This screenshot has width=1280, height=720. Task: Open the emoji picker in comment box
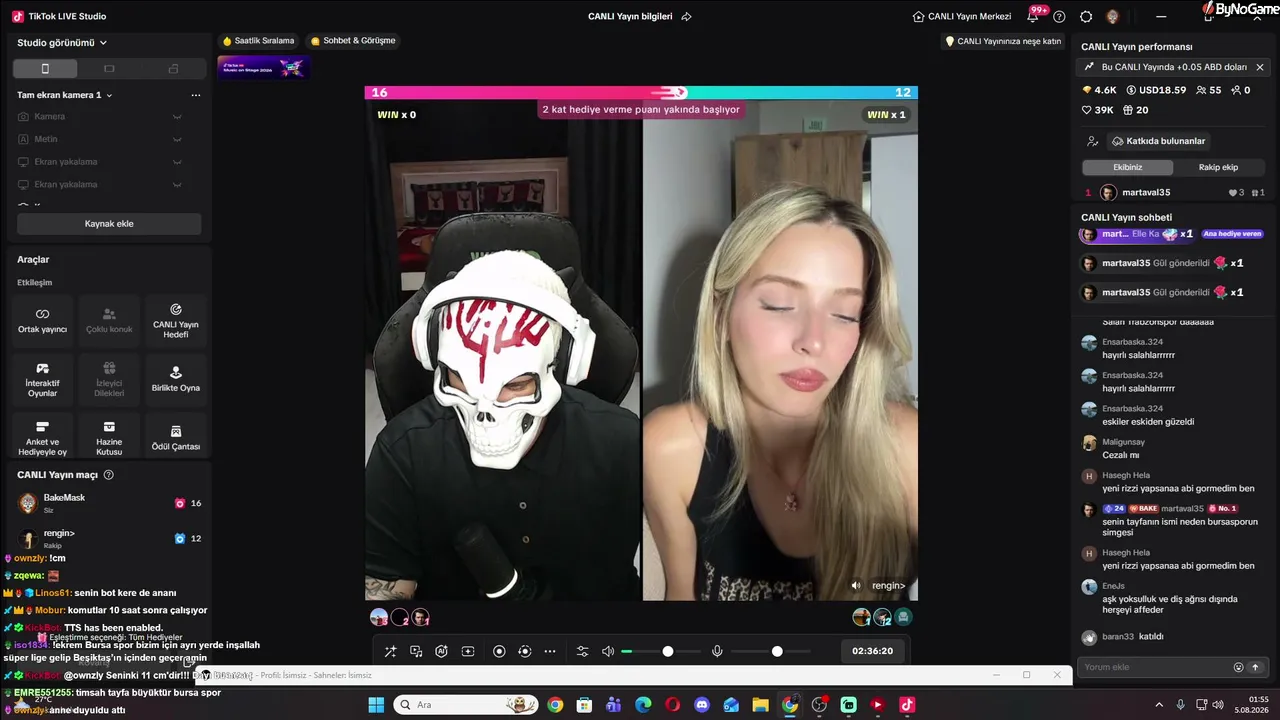(1238, 667)
